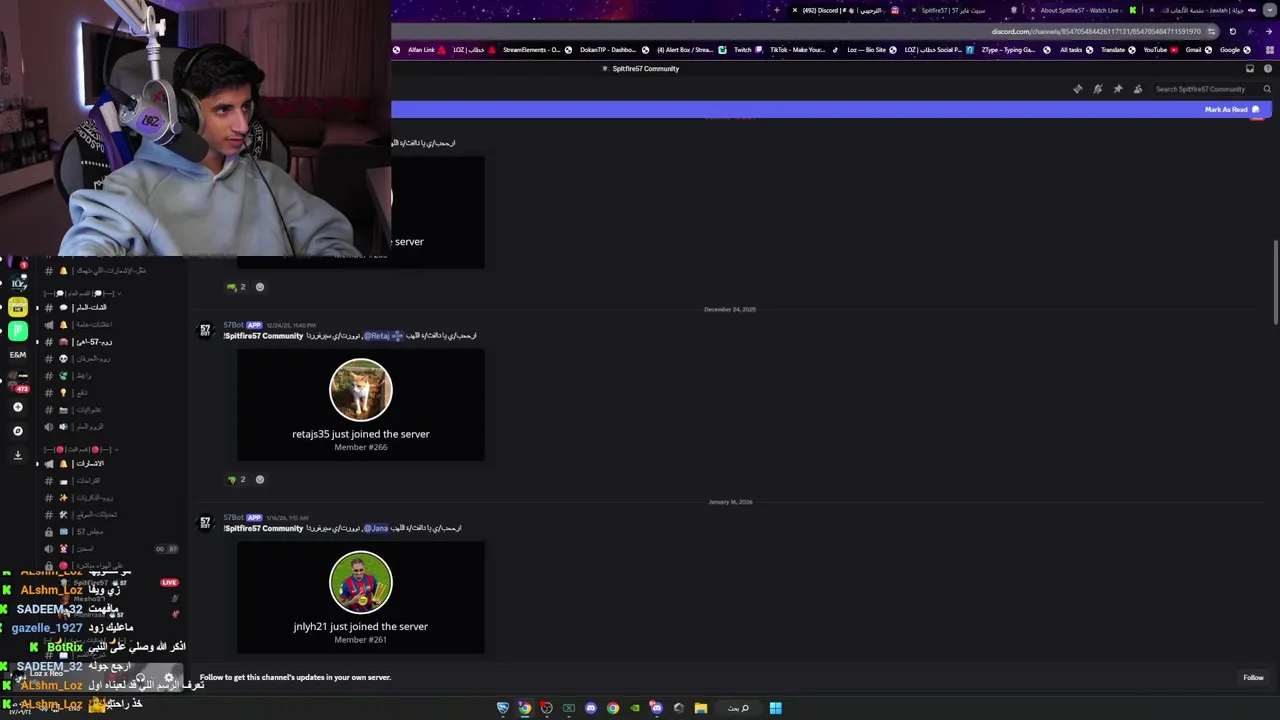This screenshot has width=1280, height=720.
Task: Switch to the (492) Discord browser tab
Action: 846,10
